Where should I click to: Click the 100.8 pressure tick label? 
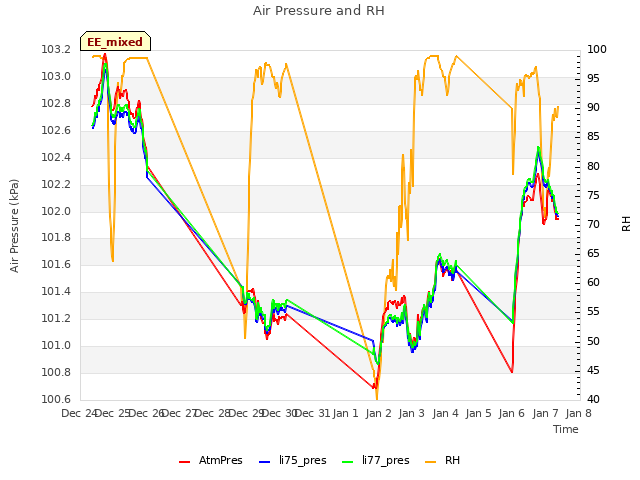click(56, 373)
